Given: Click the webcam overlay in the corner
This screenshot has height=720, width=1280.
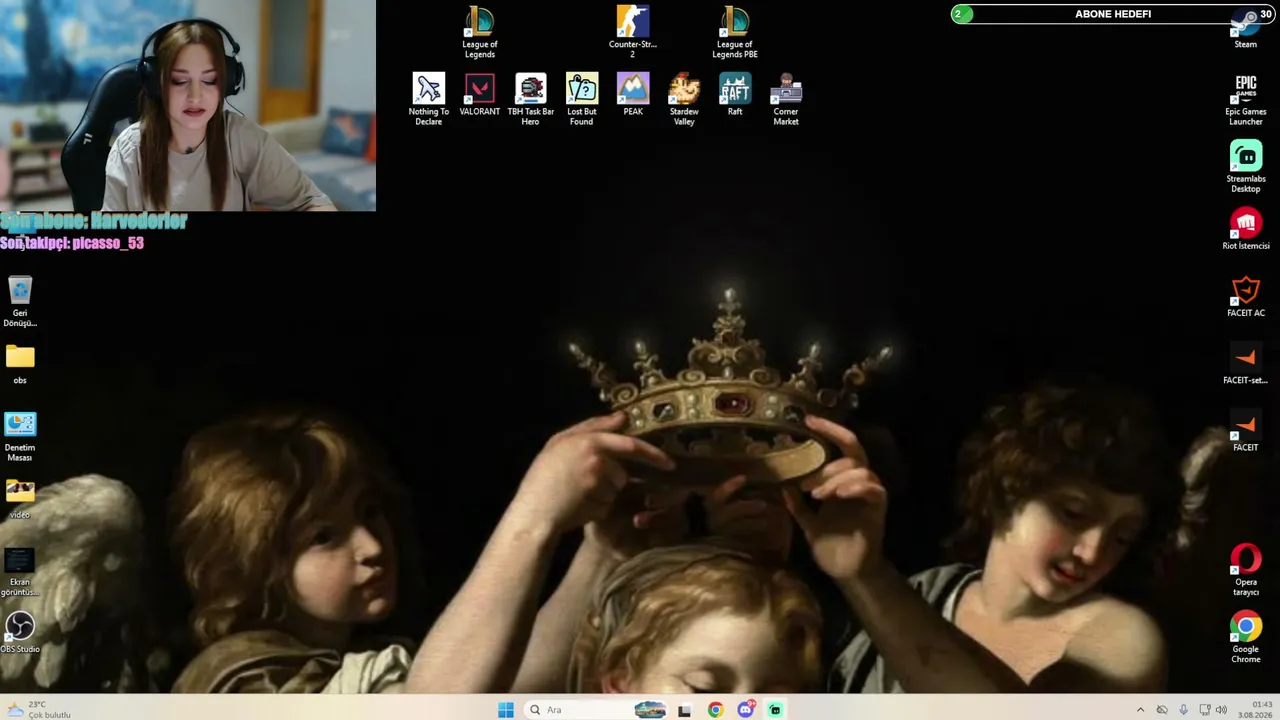Looking at the screenshot, I should 188,105.
